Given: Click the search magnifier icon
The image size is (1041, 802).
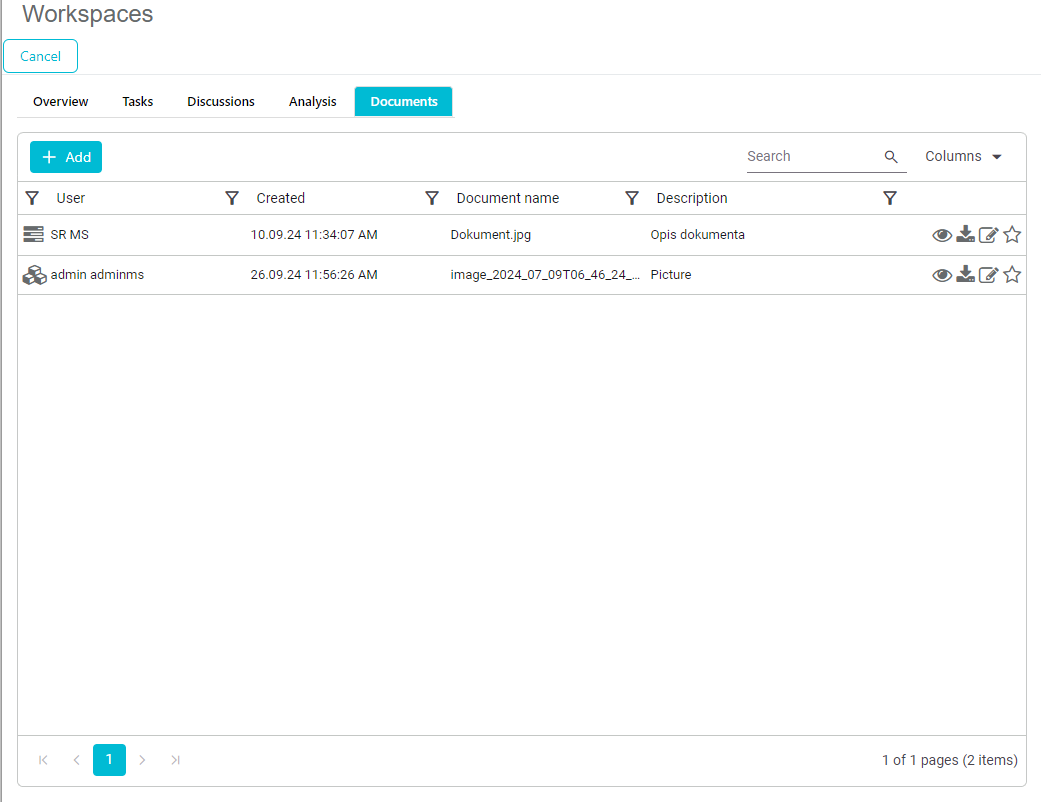Looking at the screenshot, I should 891,157.
